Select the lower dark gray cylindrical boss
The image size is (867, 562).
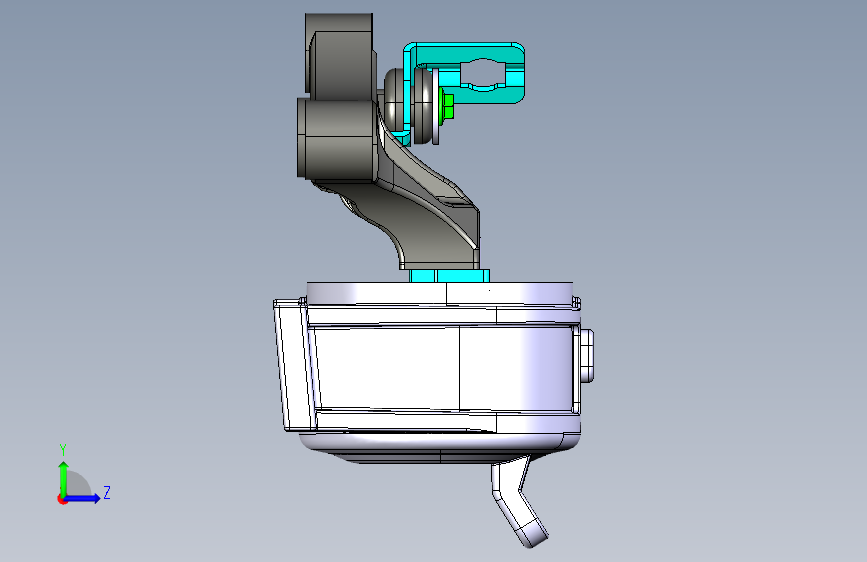[338, 138]
